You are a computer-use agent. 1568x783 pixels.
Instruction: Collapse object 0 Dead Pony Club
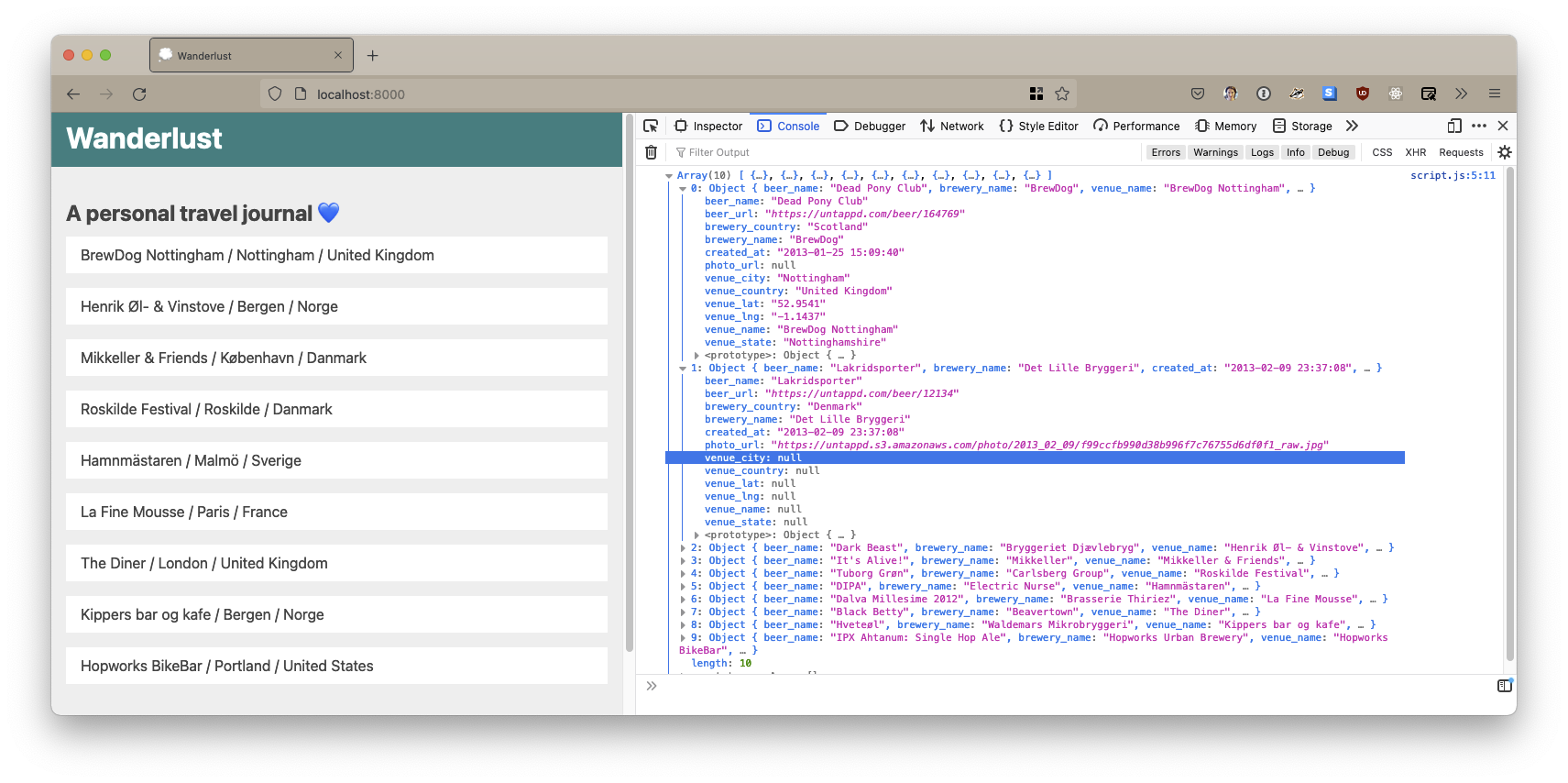point(683,189)
